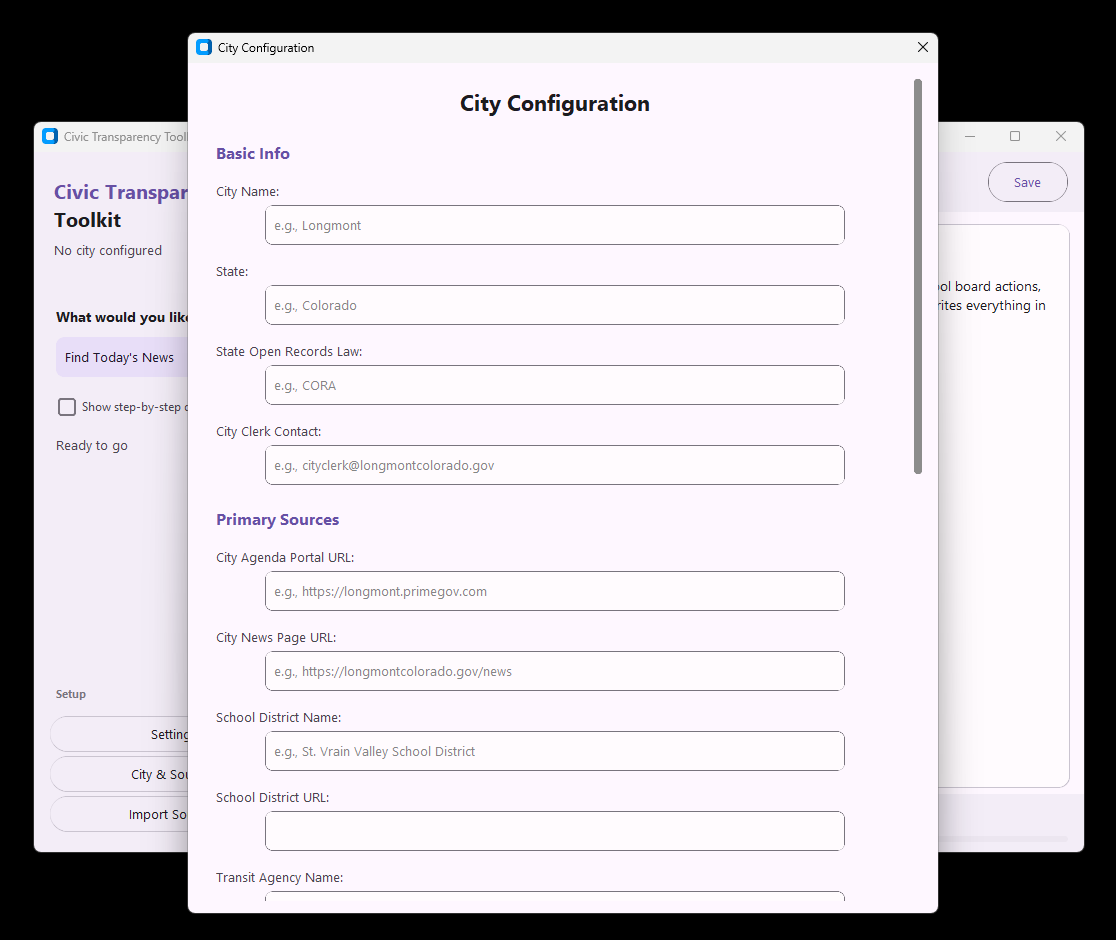Click the State Open Records Law field
1116x940 pixels.
555,385
